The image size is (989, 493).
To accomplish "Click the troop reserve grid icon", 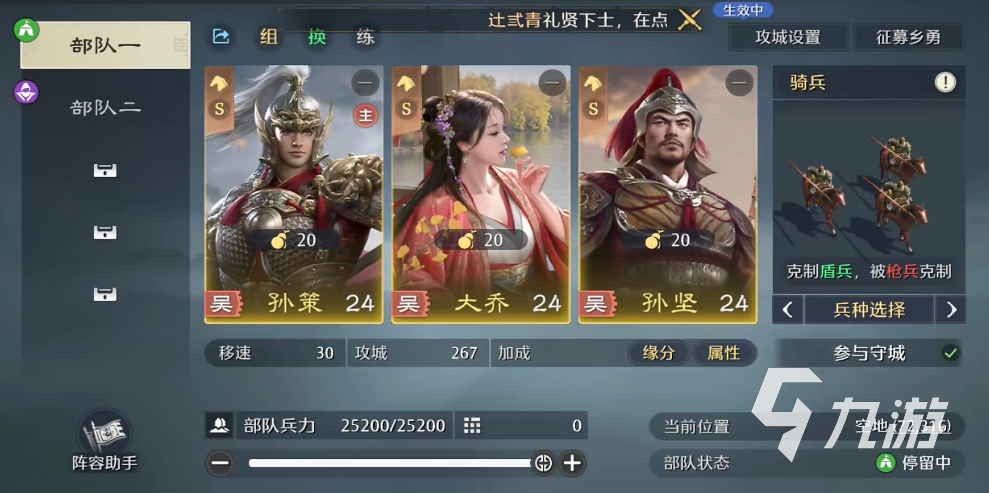I will (x=472, y=426).
